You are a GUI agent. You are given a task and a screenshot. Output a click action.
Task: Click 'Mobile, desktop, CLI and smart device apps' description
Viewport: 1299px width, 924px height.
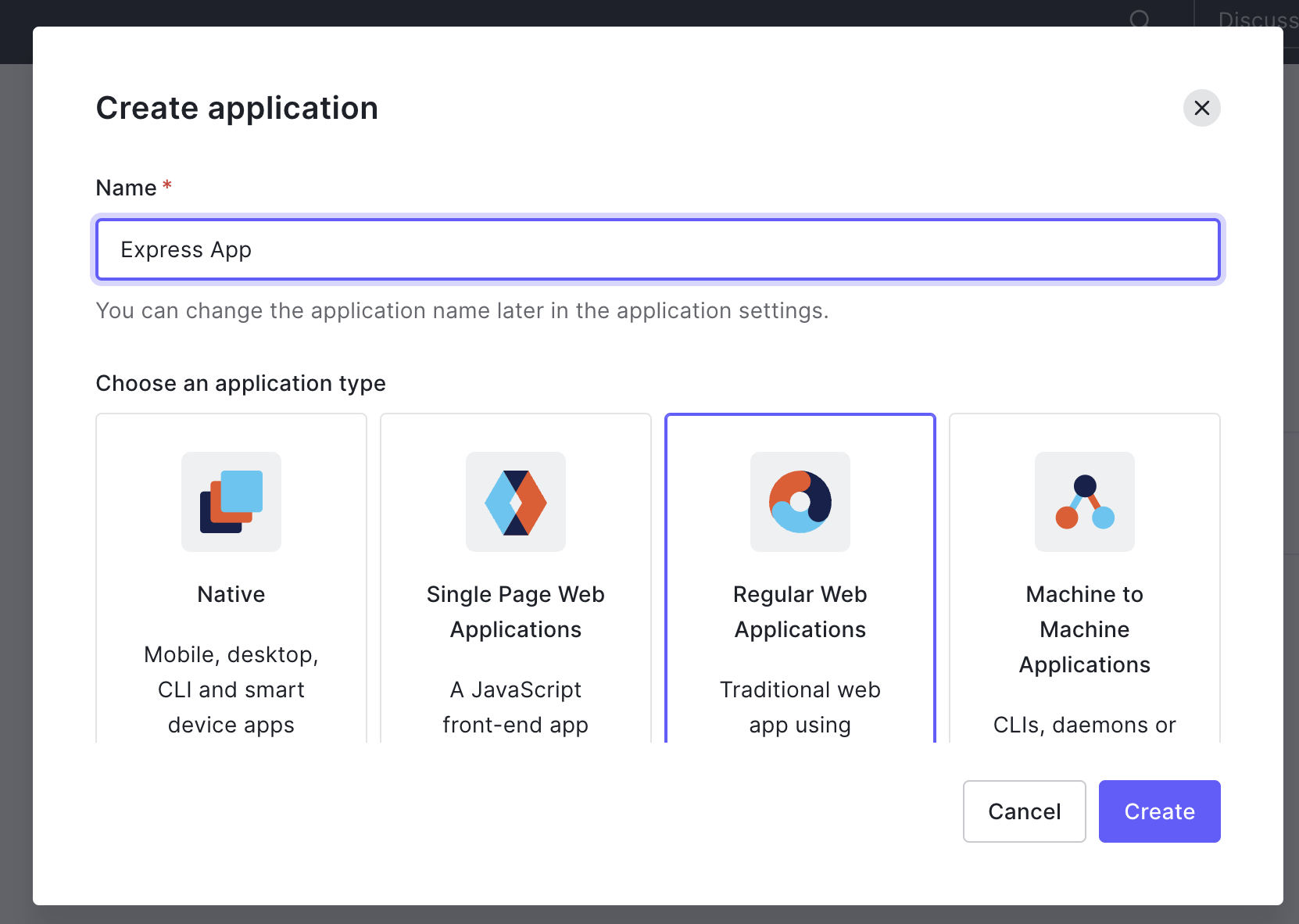(231, 689)
